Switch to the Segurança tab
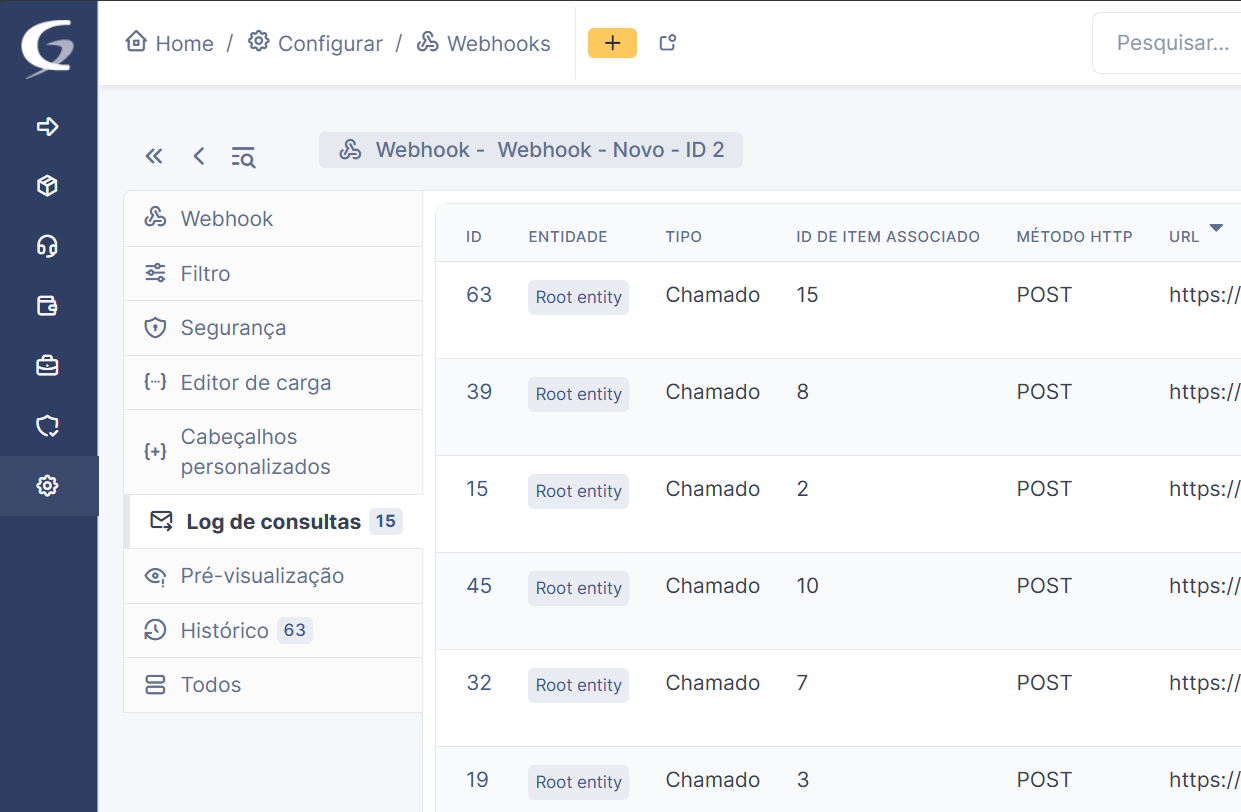The height and width of the screenshot is (812, 1241). click(x=233, y=328)
